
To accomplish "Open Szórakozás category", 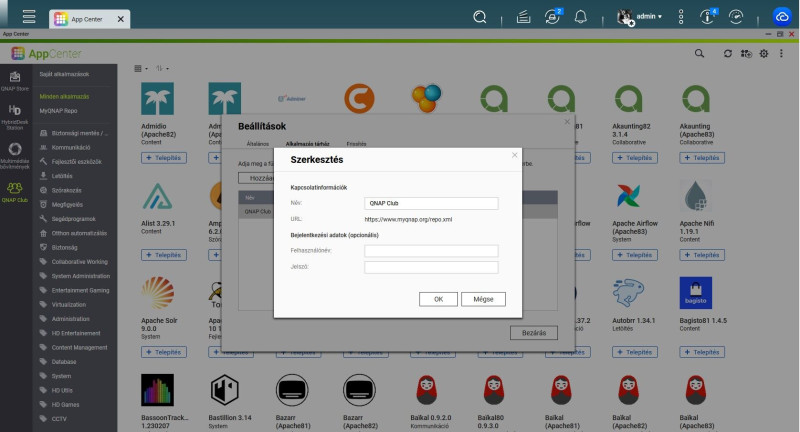I will point(61,190).
